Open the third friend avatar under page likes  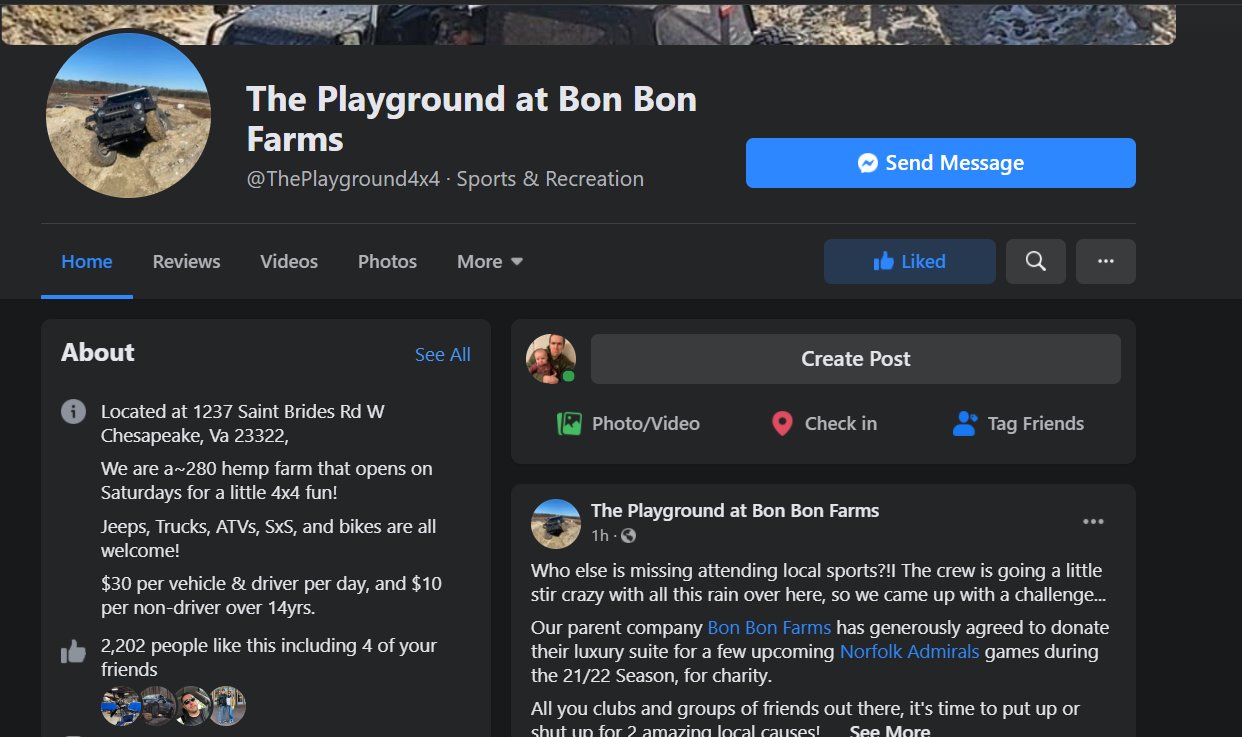click(x=192, y=706)
